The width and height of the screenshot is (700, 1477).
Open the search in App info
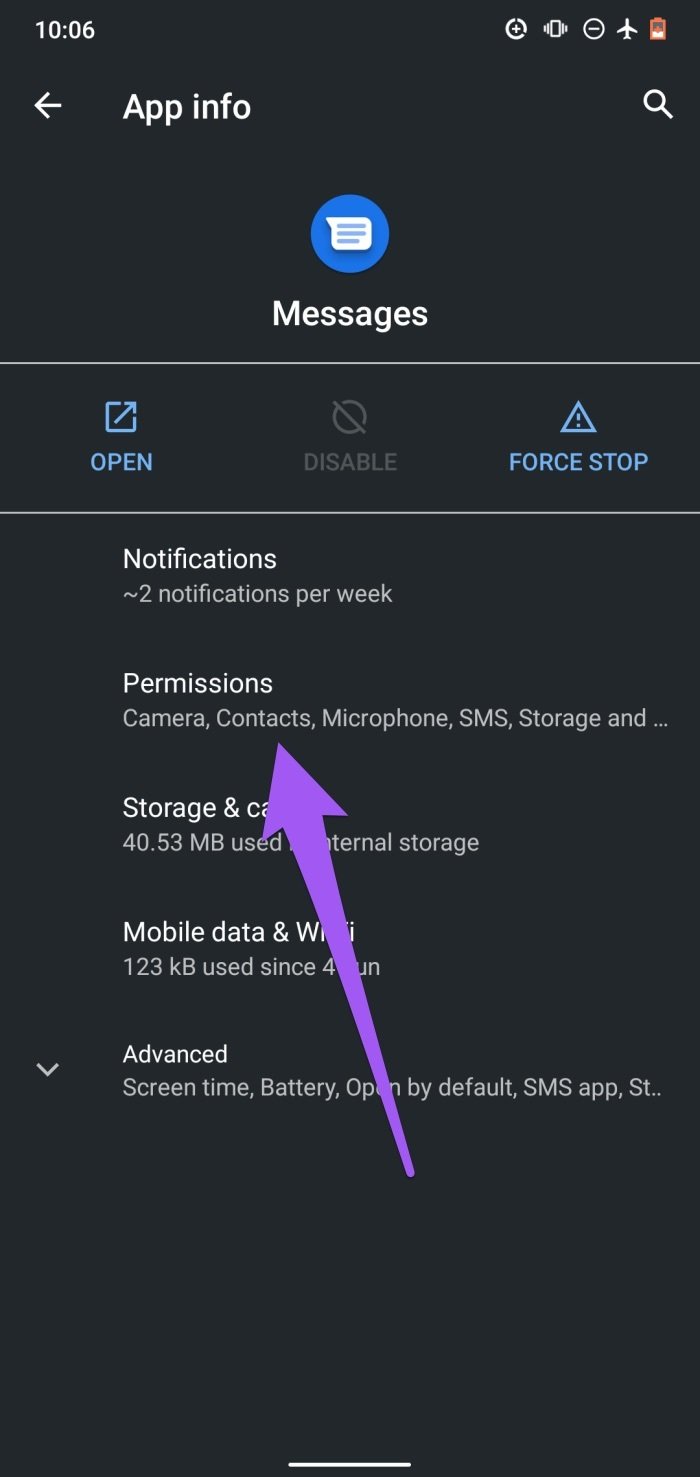pyautogui.click(x=658, y=105)
